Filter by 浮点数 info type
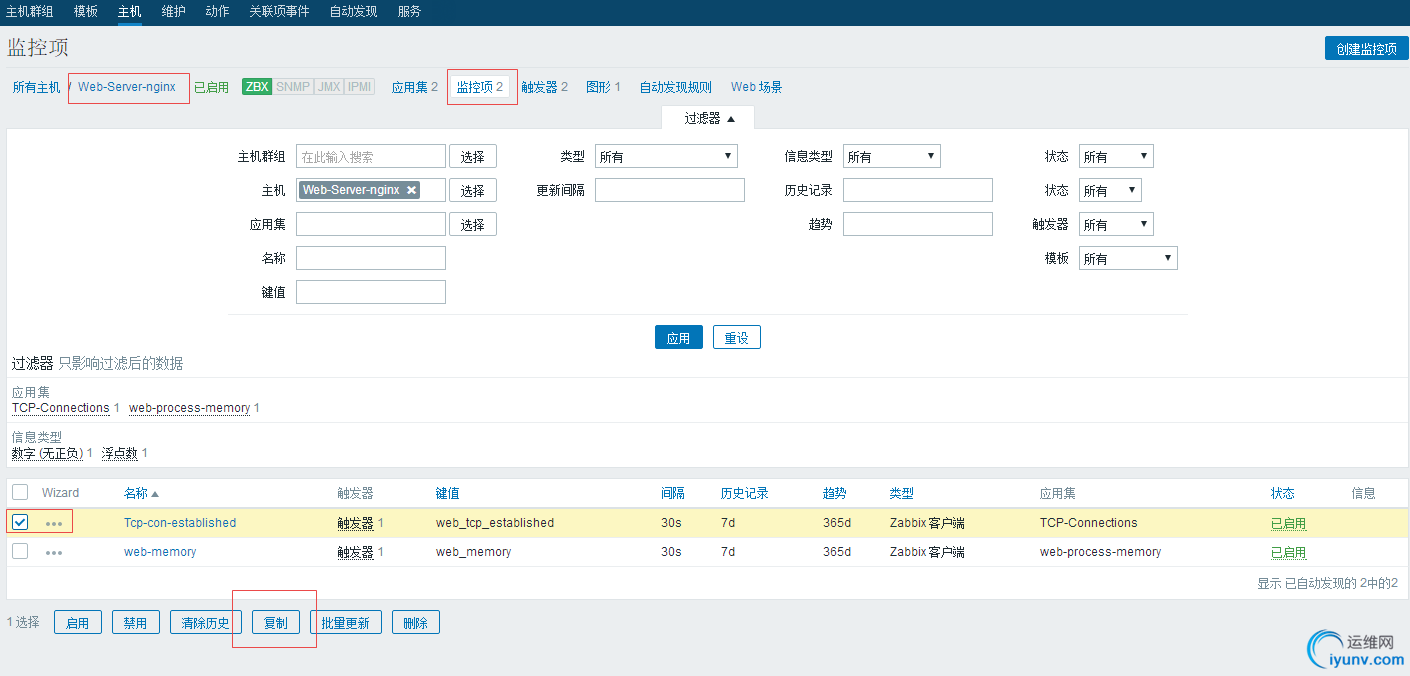 [120, 453]
